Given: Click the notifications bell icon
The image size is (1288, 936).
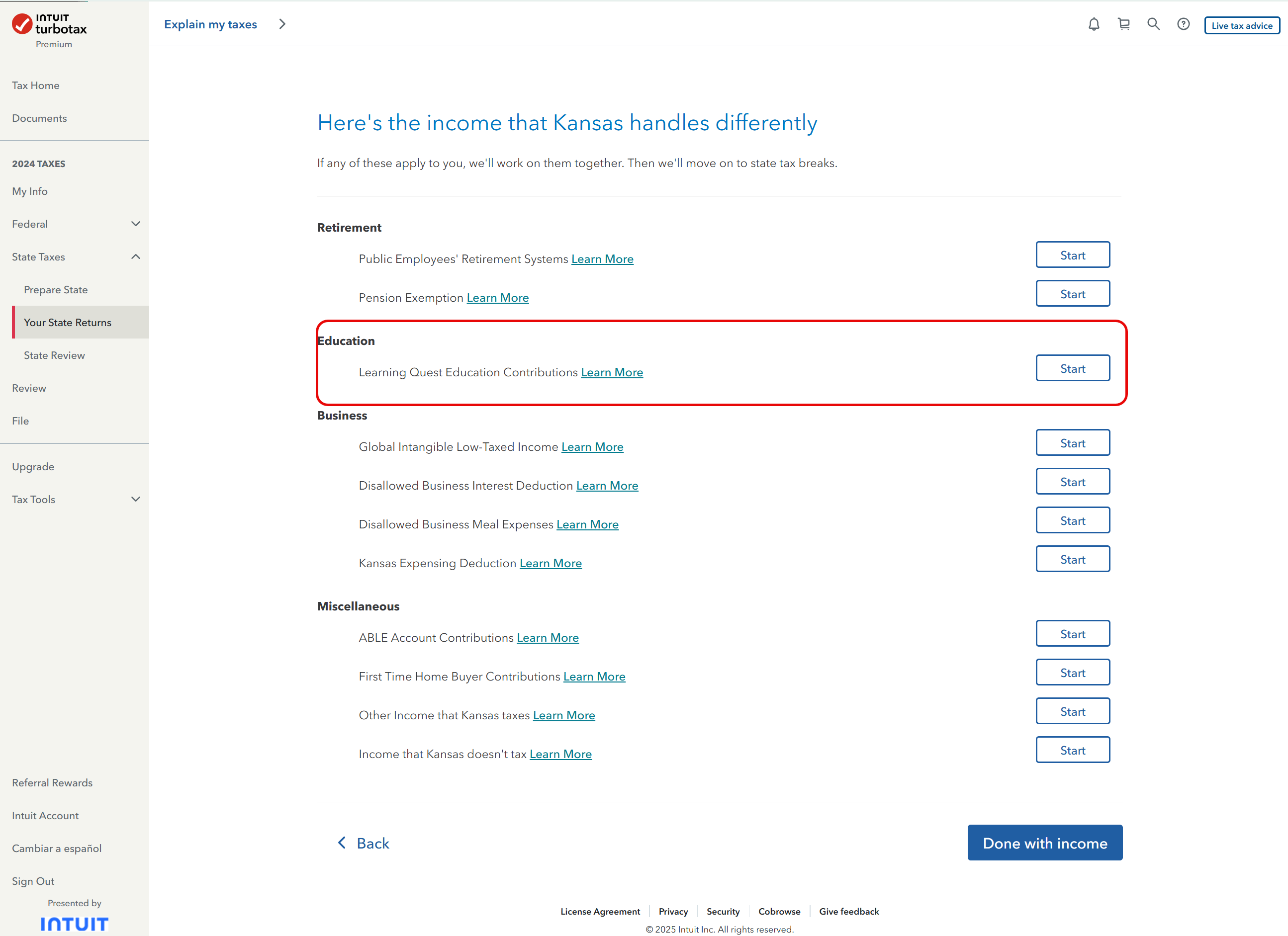Looking at the screenshot, I should coord(1094,24).
